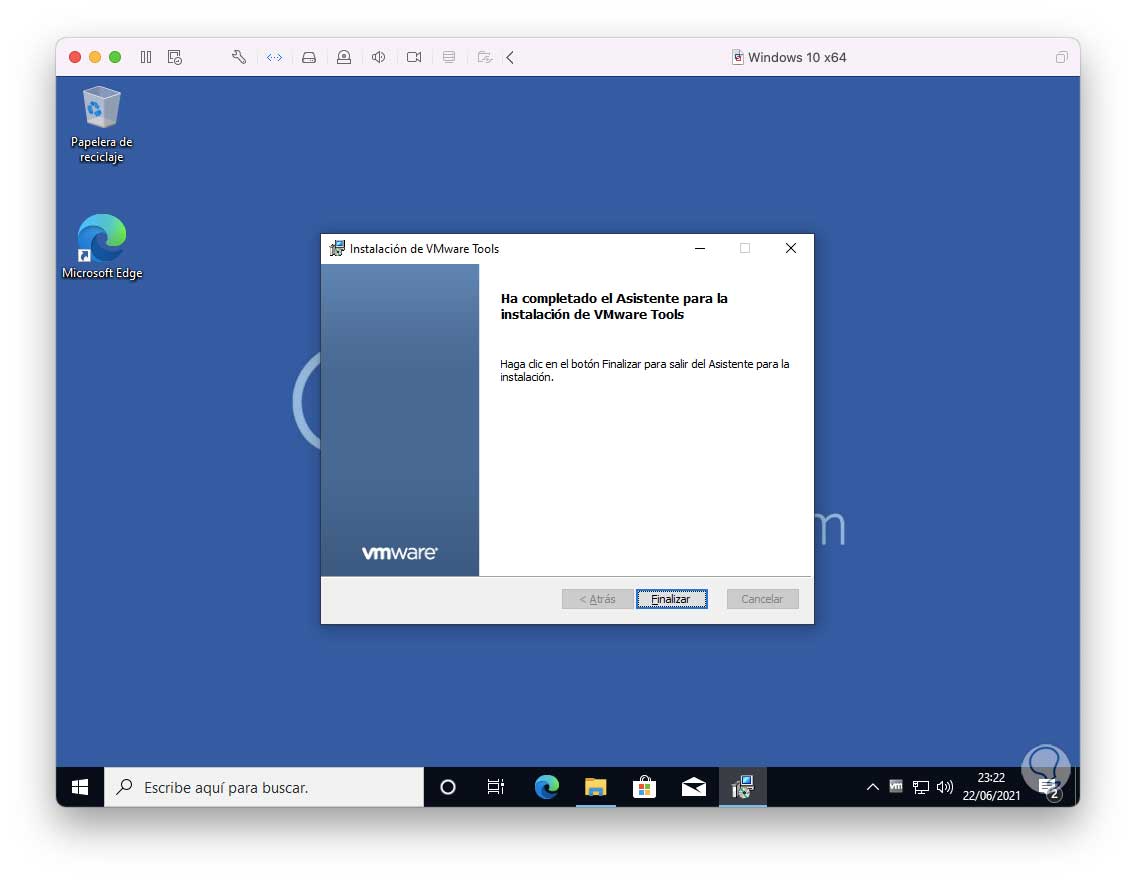Open Cortana circle icon on taskbar
1136x881 pixels.
(448, 787)
